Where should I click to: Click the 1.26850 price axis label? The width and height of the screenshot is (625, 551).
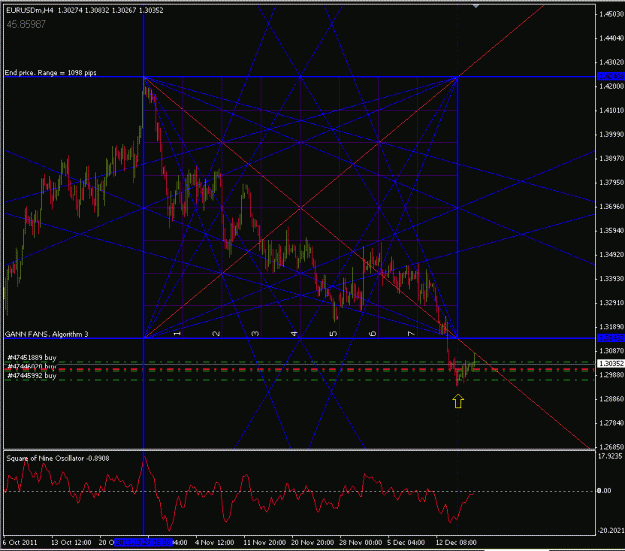(x=611, y=447)
